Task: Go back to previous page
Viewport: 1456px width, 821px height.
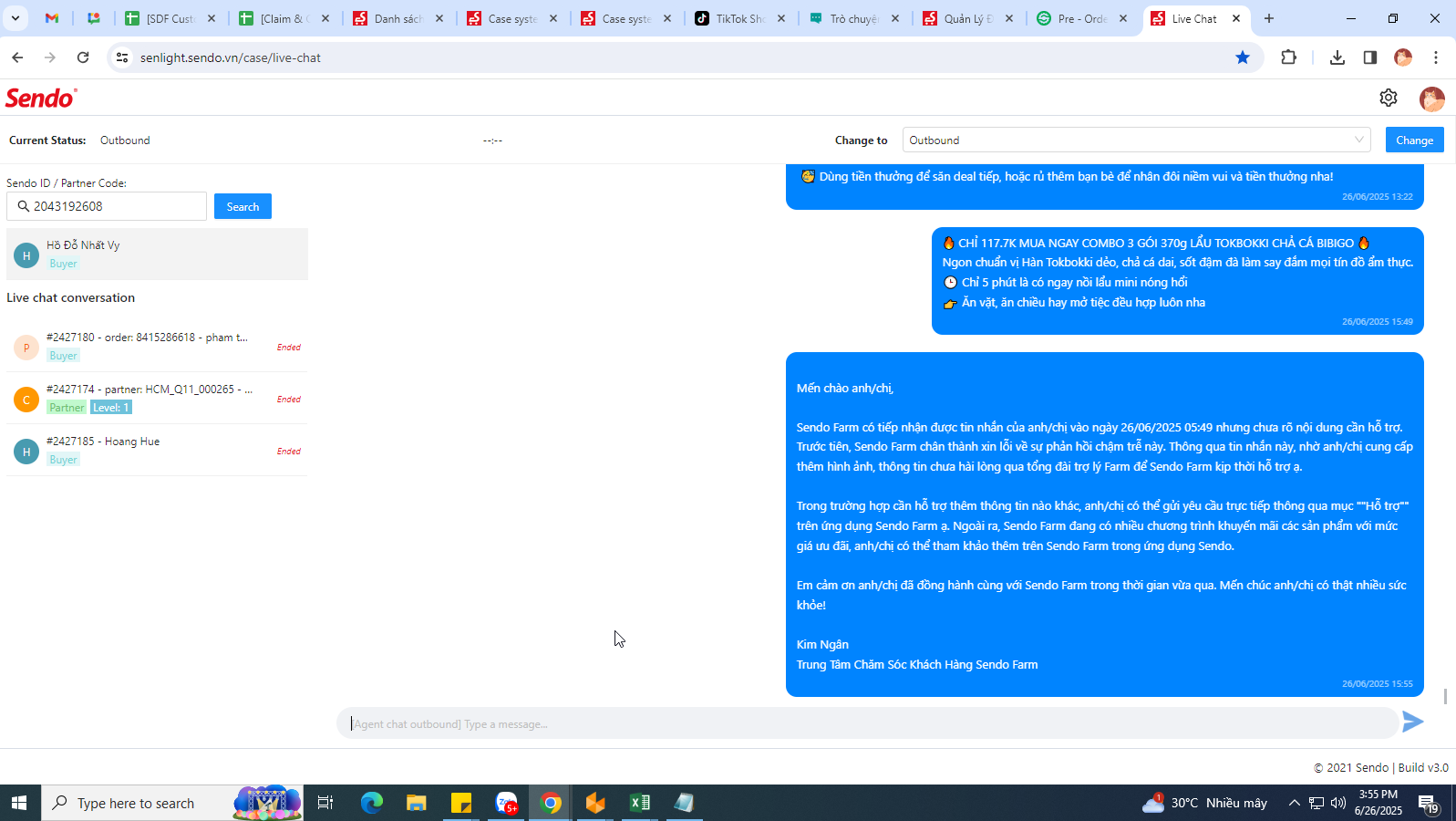Action: click(17, 57)
